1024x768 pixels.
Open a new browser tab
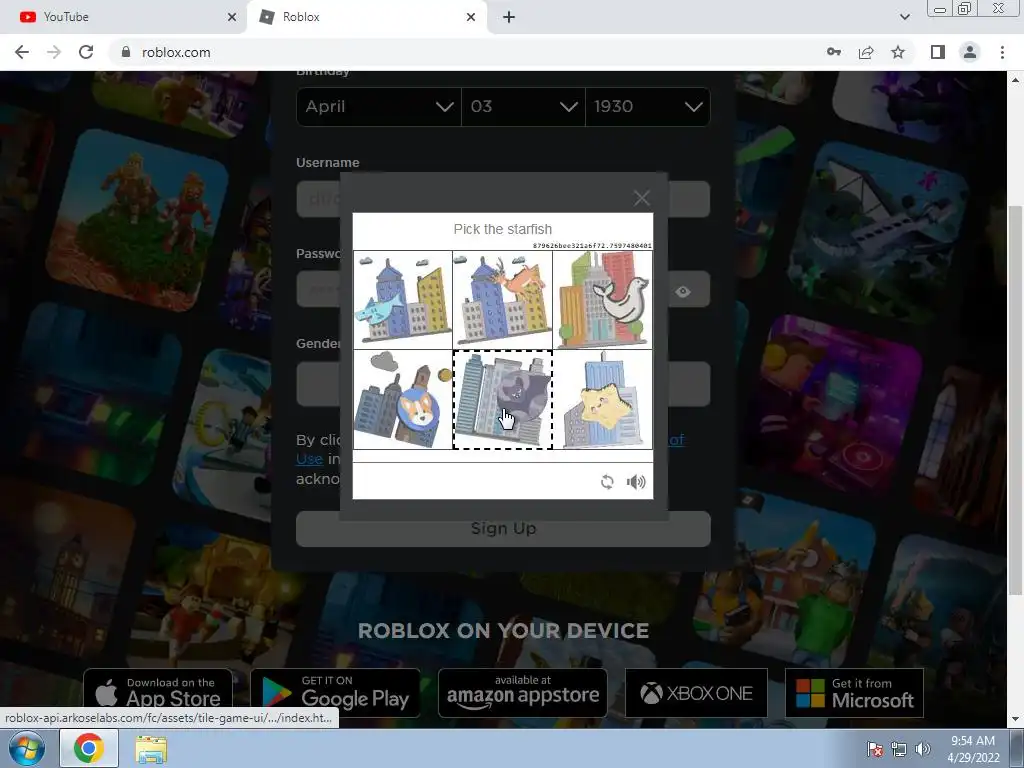509,17
